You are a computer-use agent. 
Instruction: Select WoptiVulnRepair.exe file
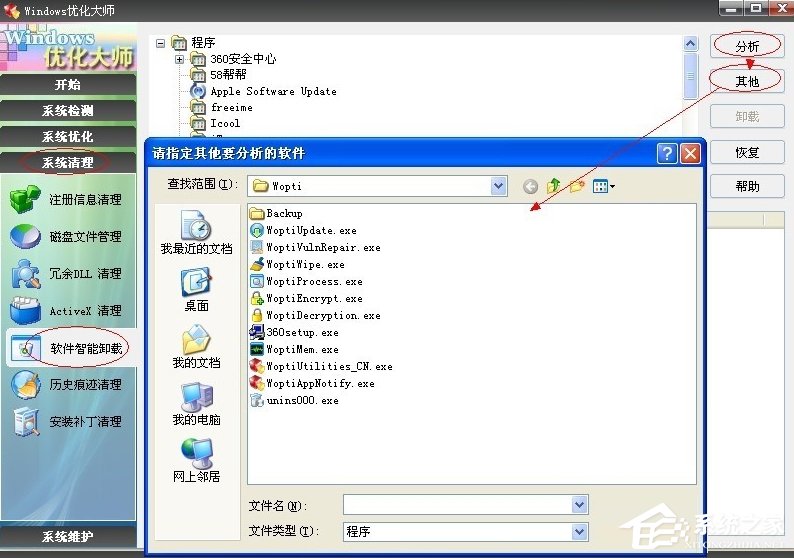[315, 248]
